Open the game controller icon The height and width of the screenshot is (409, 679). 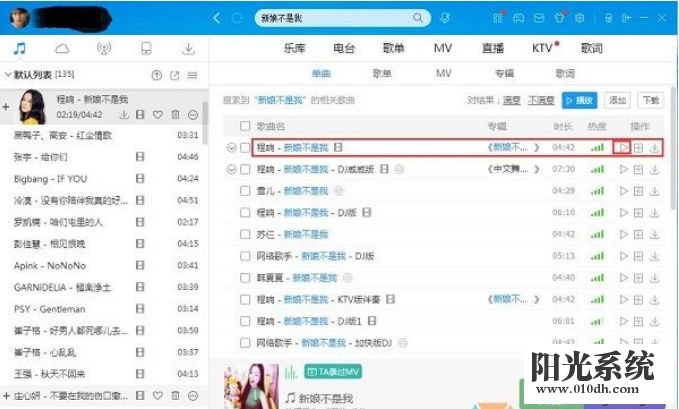[x=518, y=18]
